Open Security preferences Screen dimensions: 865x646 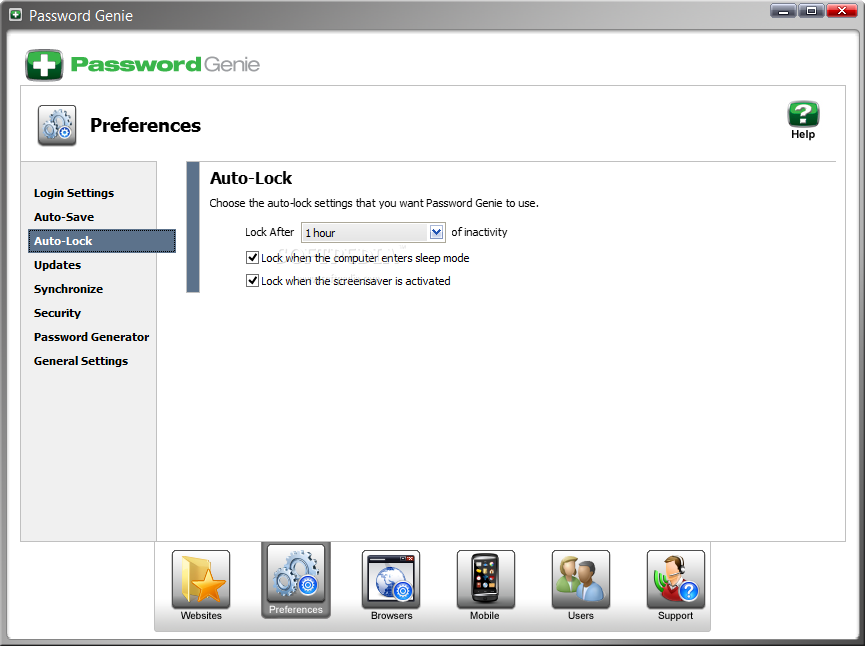(x=57, y=313)
